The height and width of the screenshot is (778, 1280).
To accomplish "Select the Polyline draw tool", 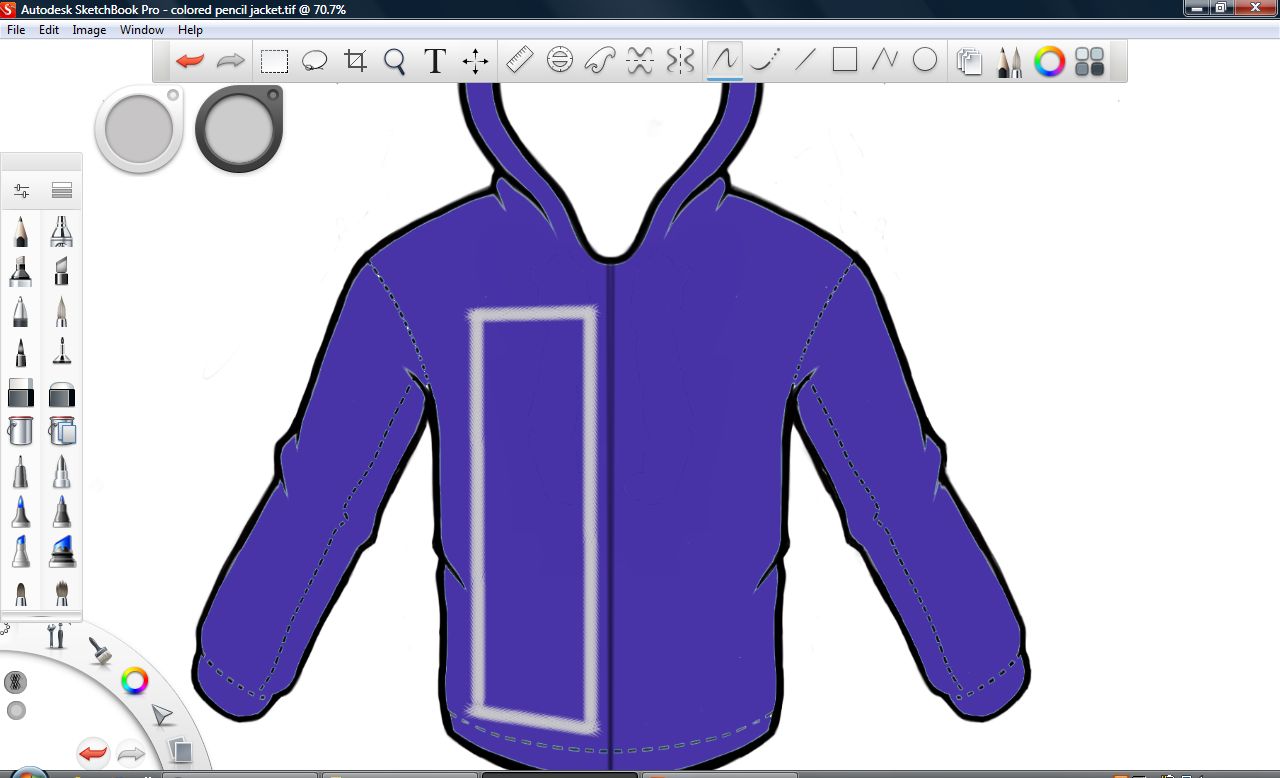I will point(885,61).
